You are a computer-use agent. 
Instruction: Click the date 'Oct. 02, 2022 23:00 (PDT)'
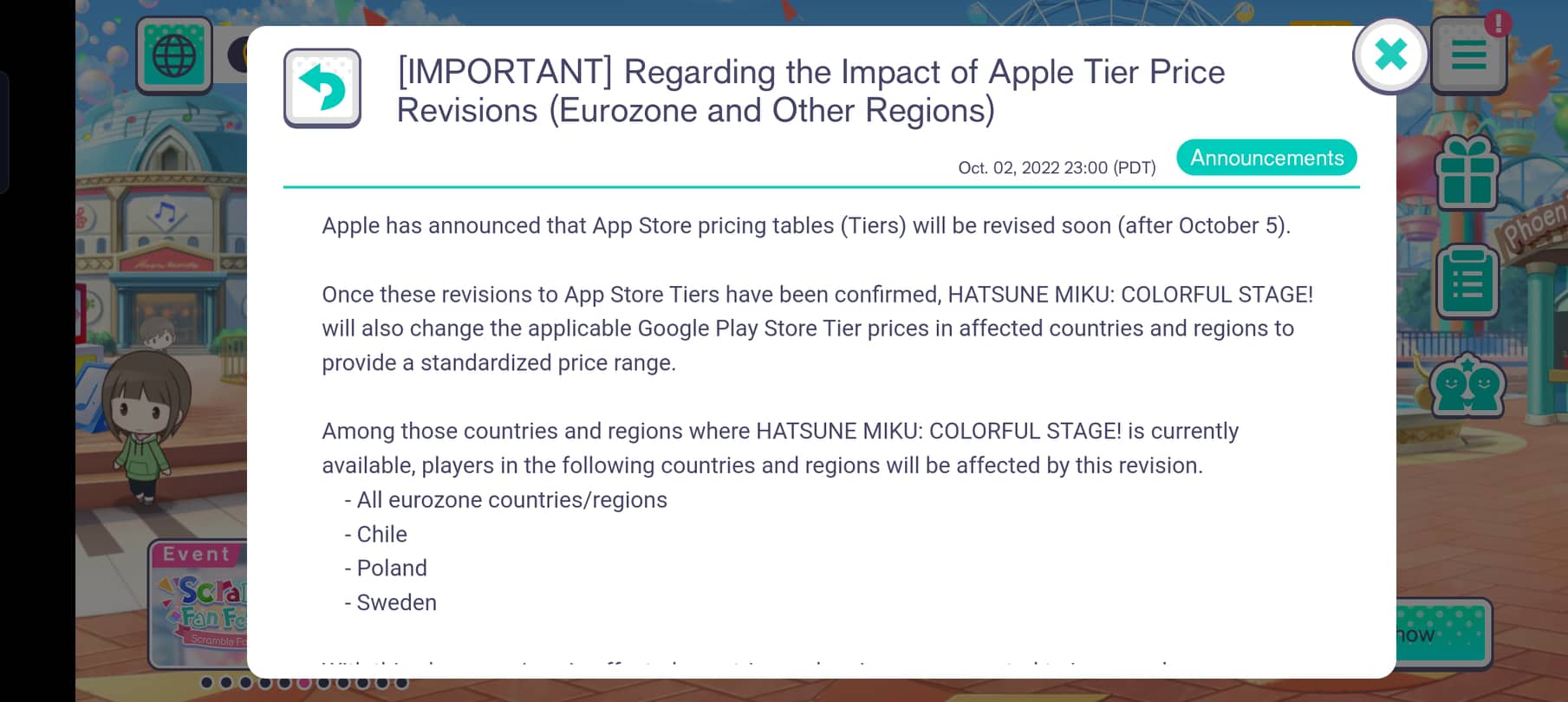(1057, 168)
